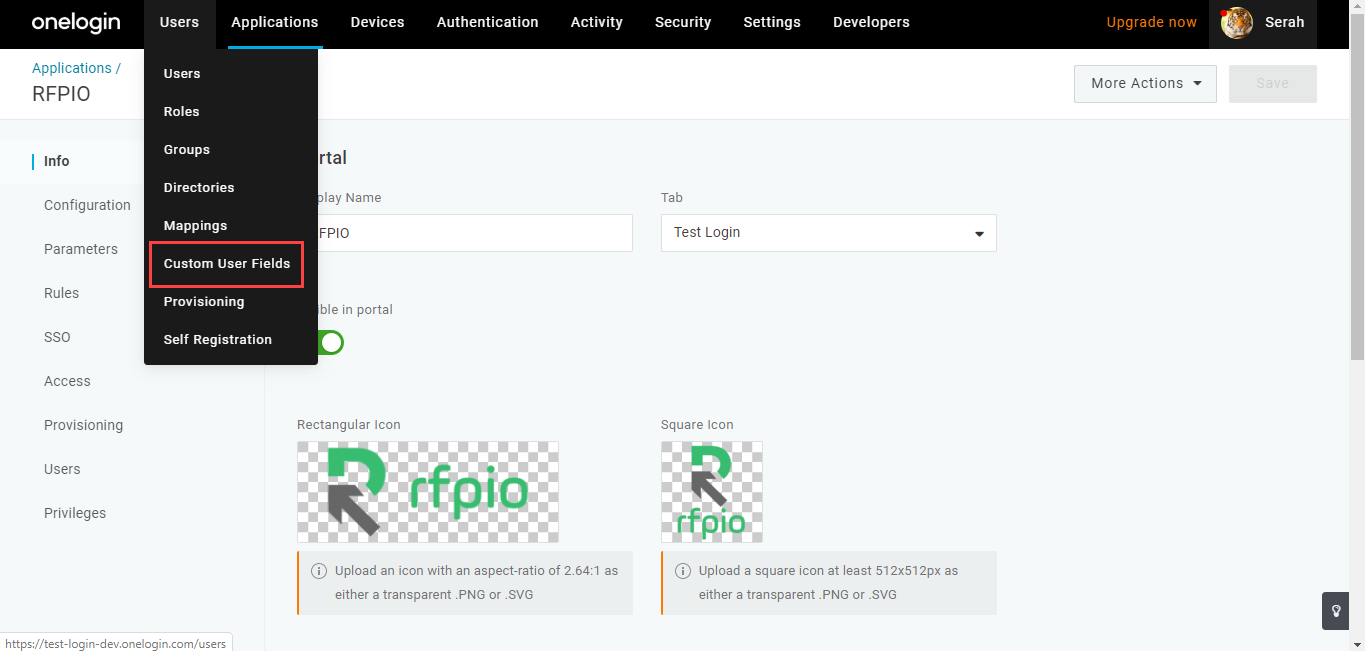Open the Provisioning sidebar tab
Image resolution: width=1365 pixels, height=651 pixels.
[x=83, y=425]
